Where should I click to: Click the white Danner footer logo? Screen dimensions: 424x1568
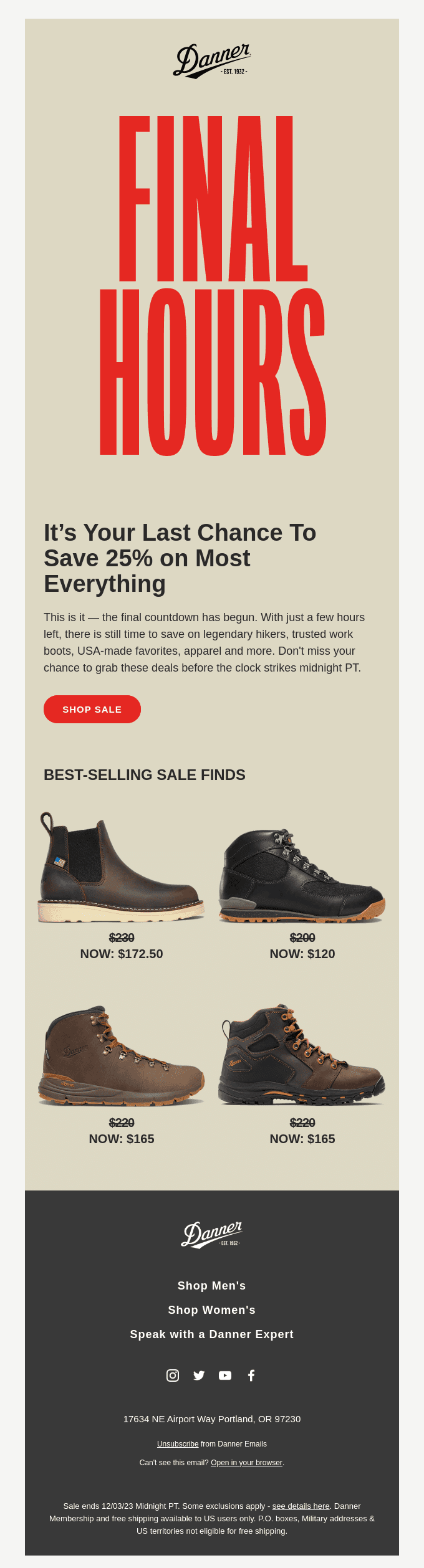point(212,1234)
